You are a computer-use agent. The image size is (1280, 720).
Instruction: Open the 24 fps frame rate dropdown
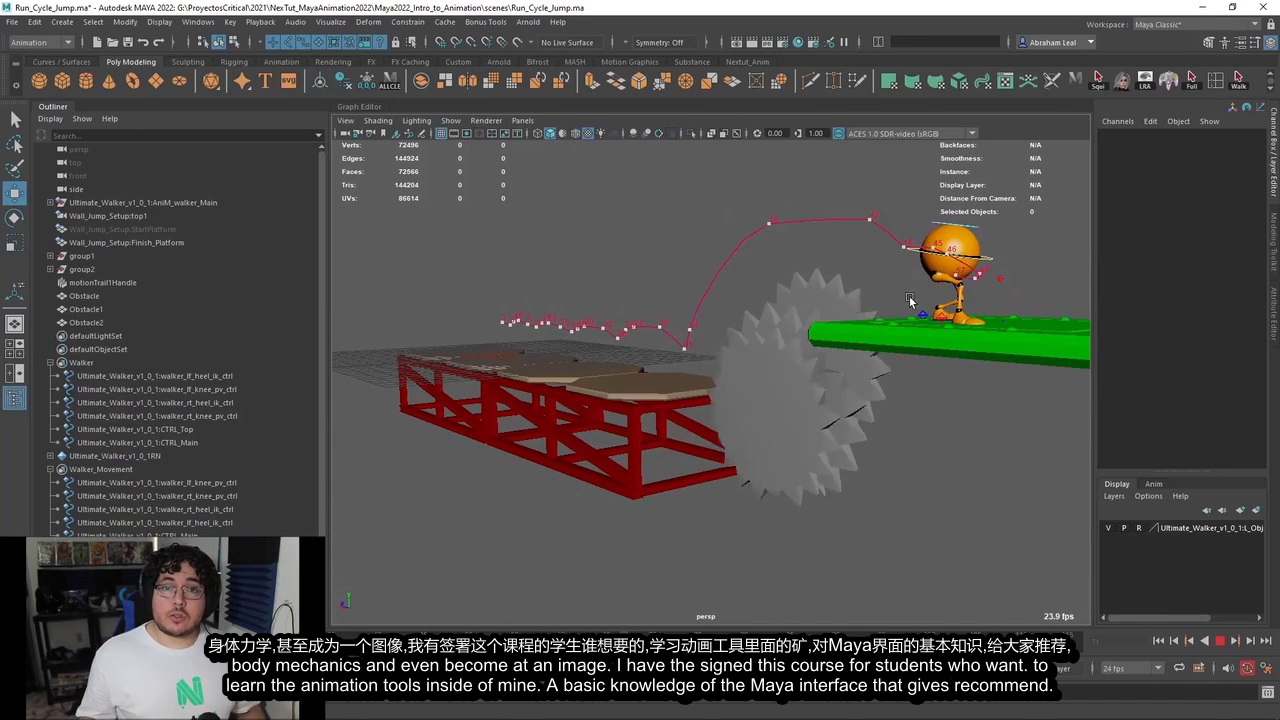1131,668
